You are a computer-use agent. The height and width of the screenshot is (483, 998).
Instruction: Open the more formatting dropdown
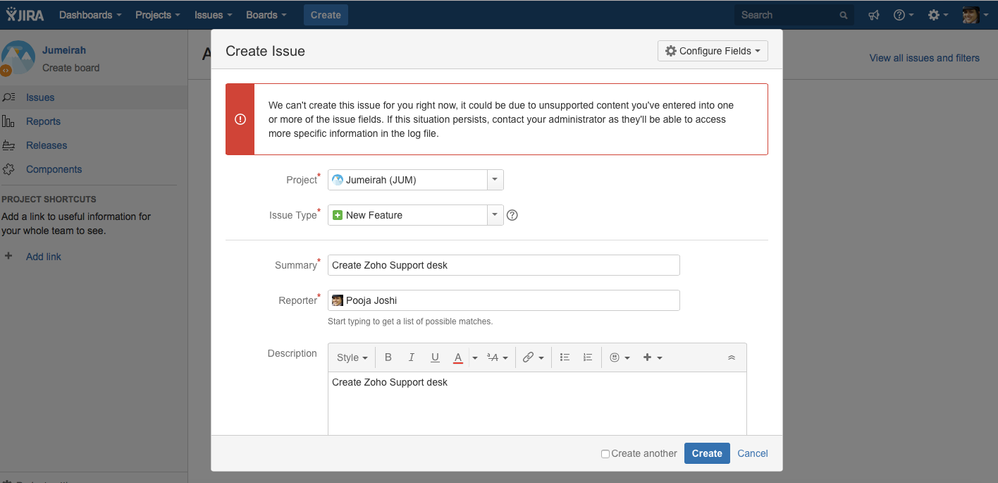(498, 358)
